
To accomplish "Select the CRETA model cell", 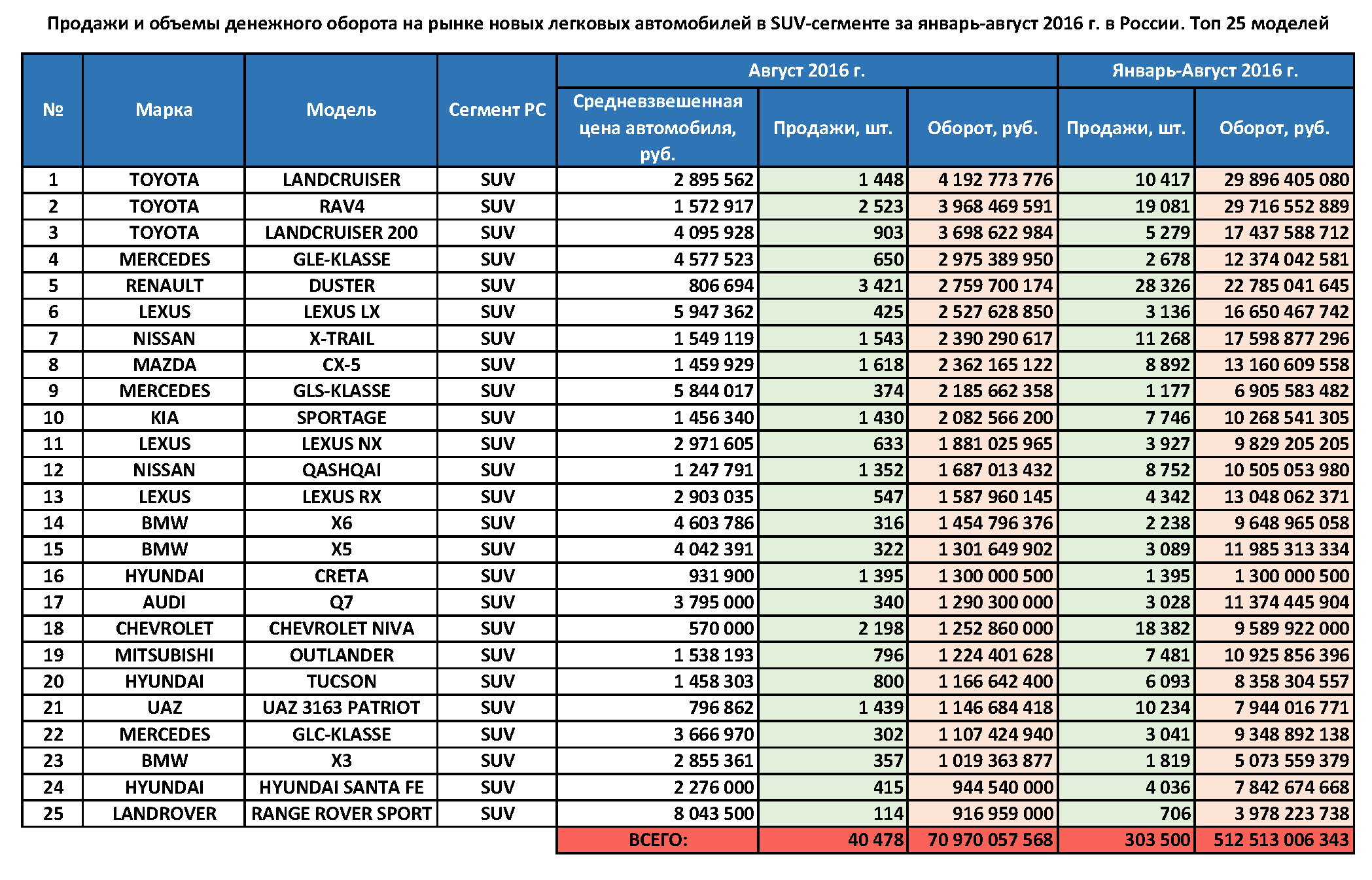I will click(341, 576).
